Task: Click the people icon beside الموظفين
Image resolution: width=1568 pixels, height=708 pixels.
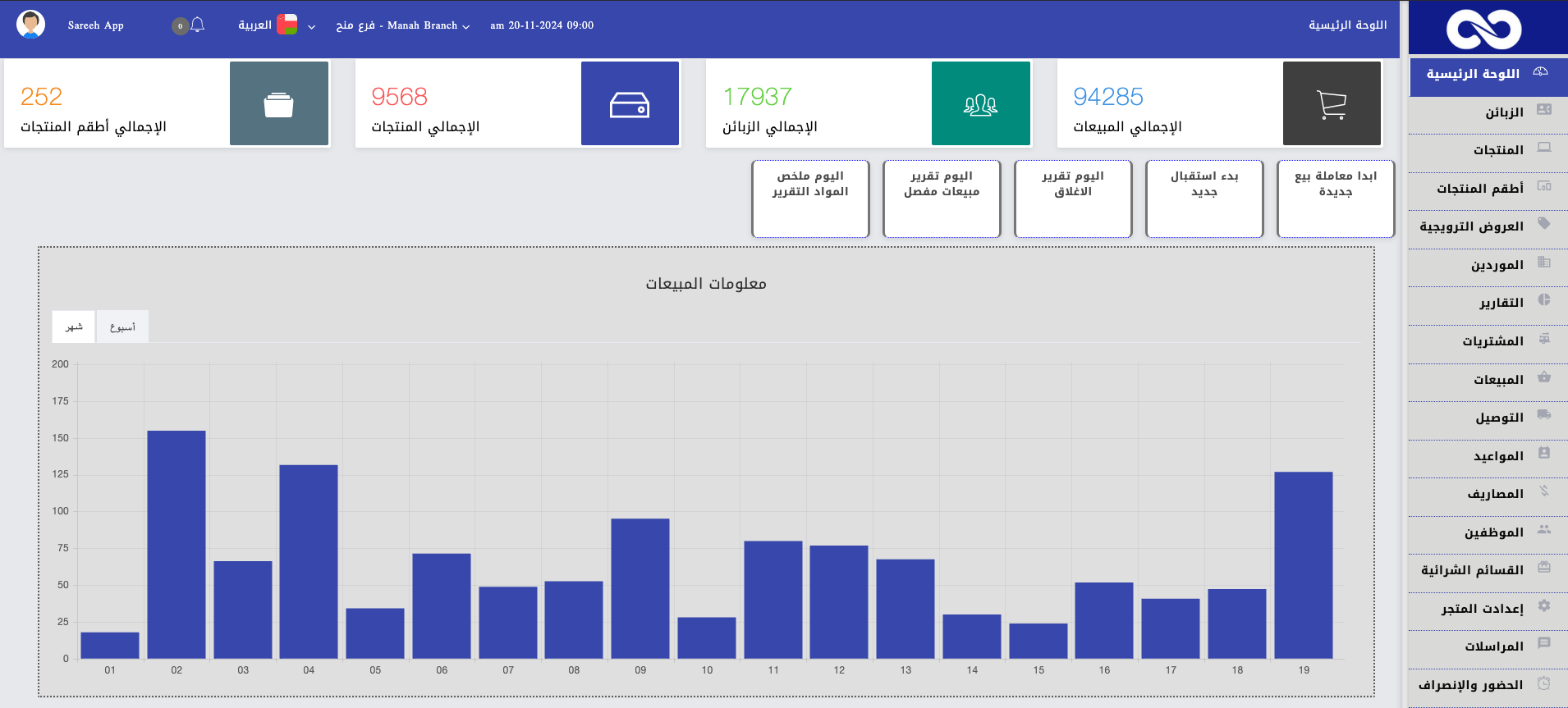Action: 1544,529
